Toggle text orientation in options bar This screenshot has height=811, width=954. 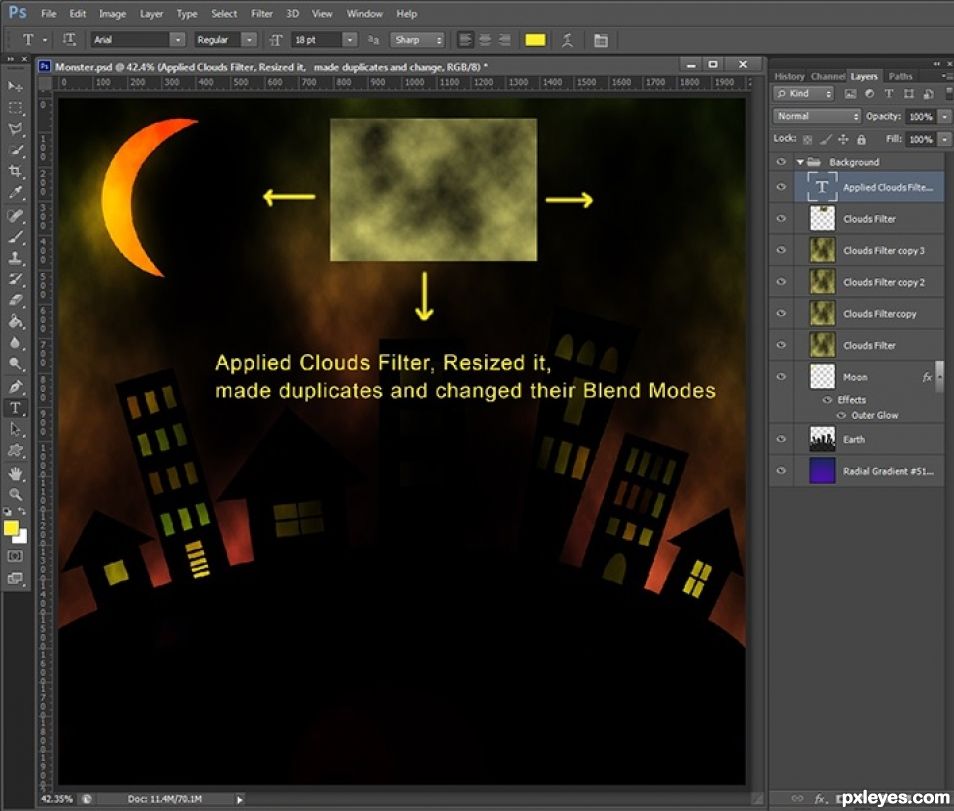tap(69, 40)
